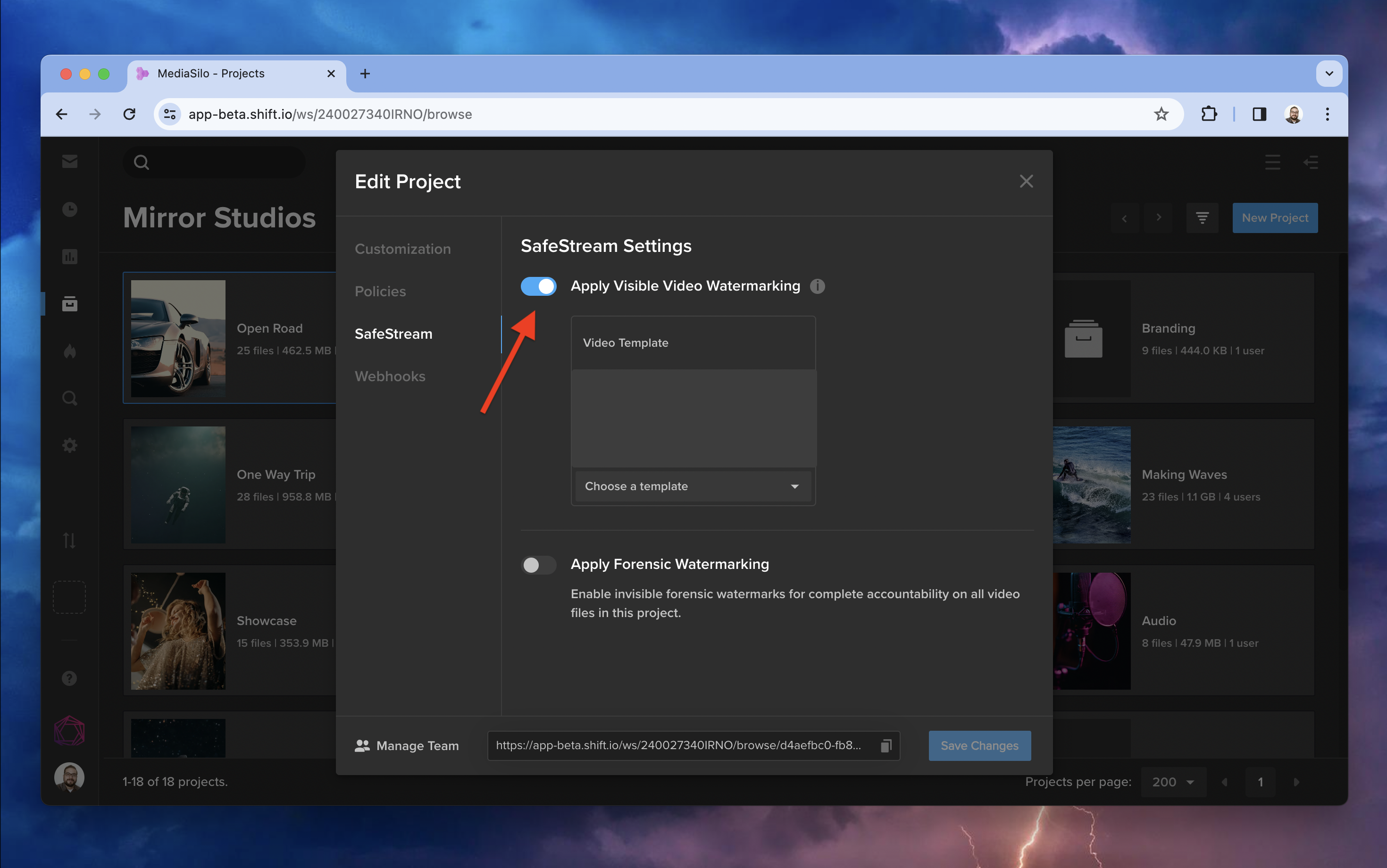Open Manage Team
This screenshot has width=1387, height=868.
point(407,746)
